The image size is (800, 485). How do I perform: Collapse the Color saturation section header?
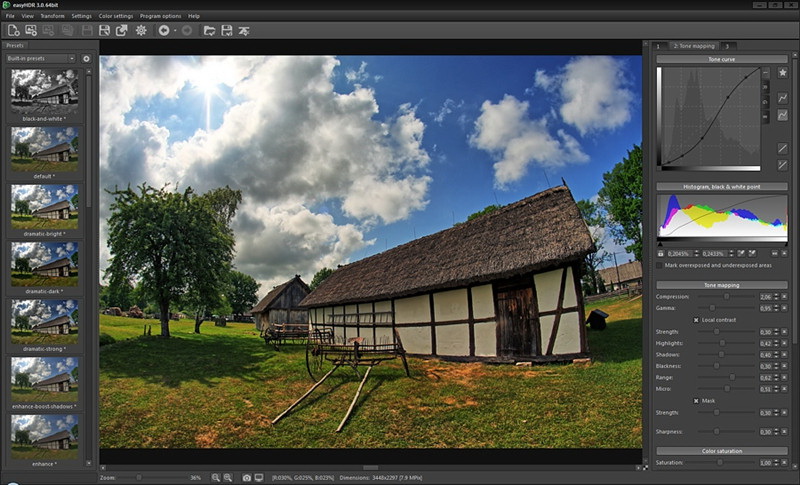tap(722, 451)
